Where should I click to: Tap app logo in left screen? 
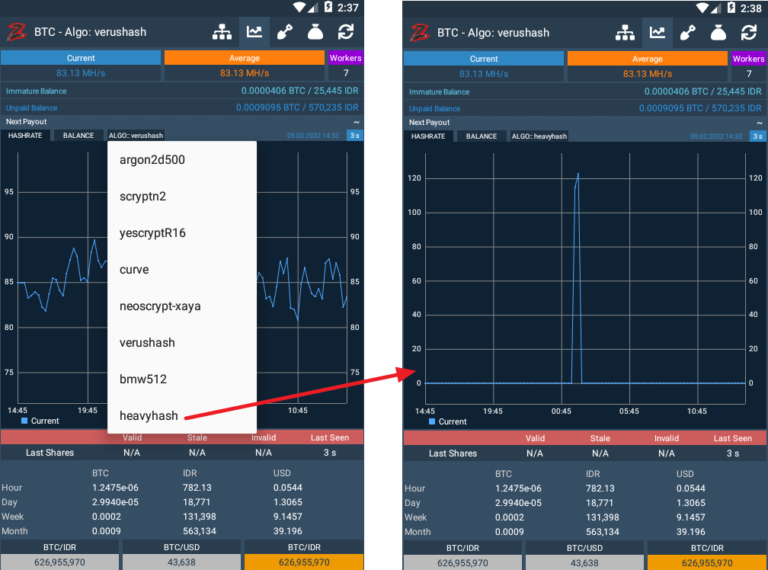click(16, 32)
